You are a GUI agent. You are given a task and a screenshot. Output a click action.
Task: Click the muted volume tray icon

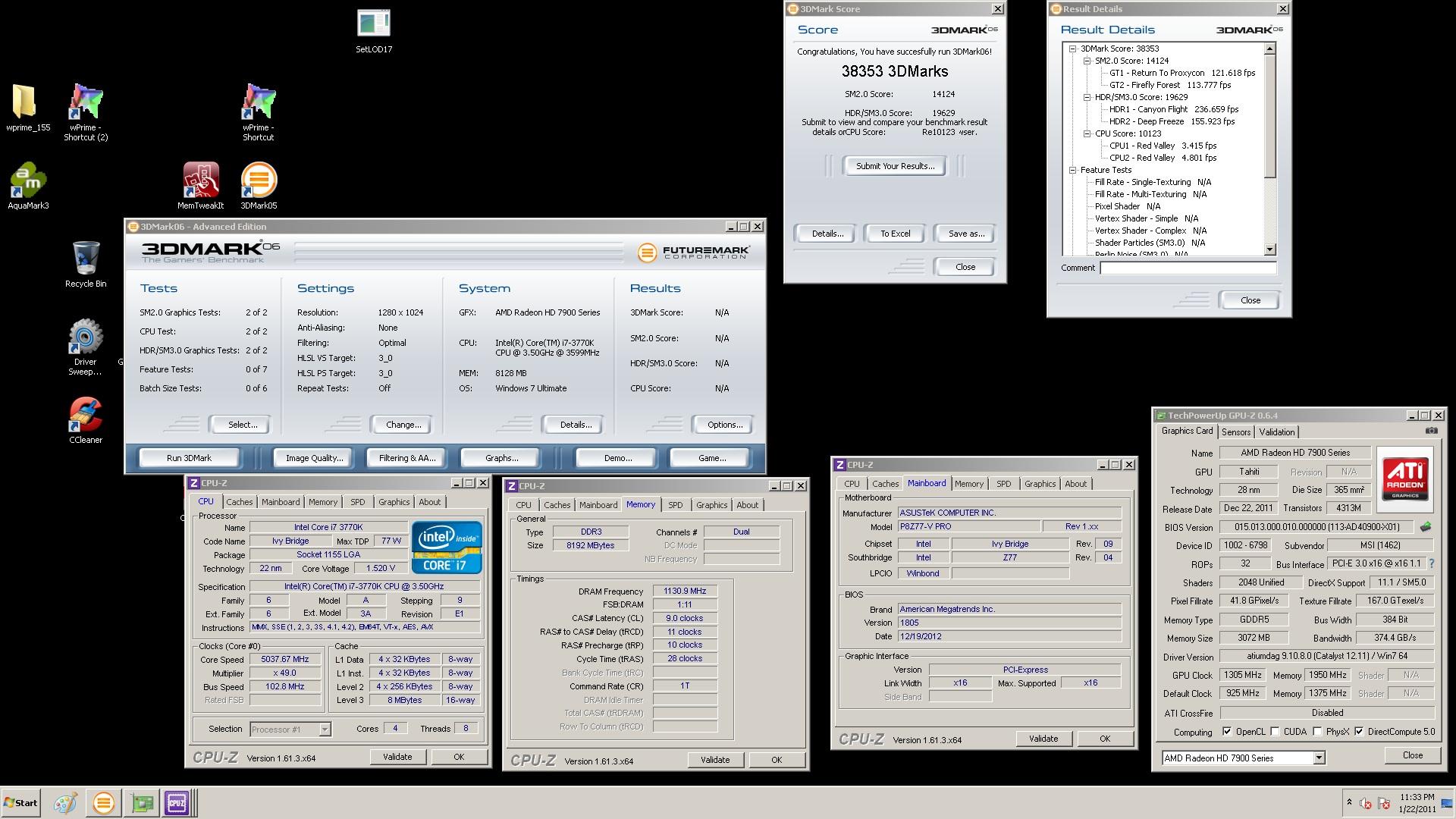click(1366, 803)
